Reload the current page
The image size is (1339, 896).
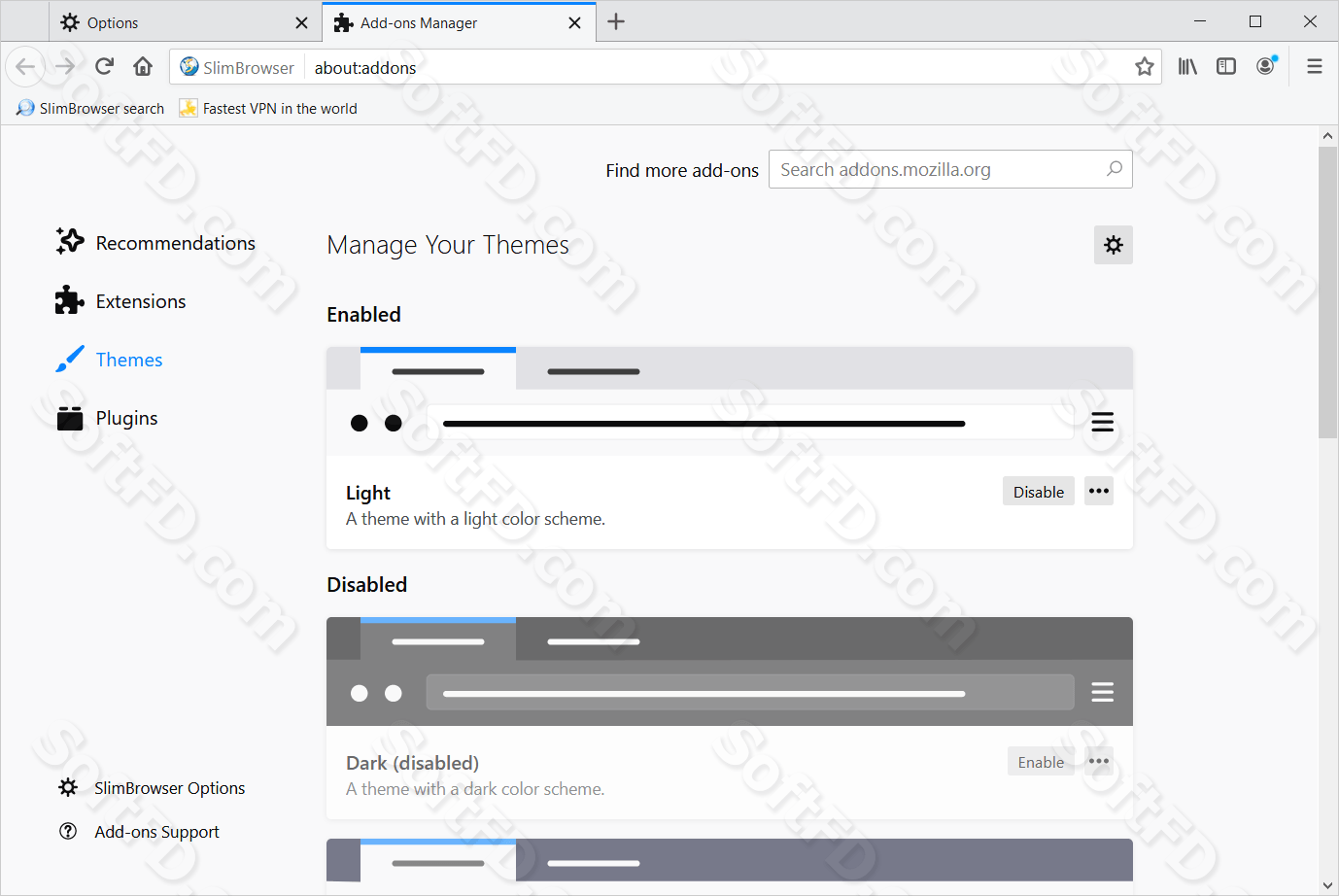[x=104, y=67]
